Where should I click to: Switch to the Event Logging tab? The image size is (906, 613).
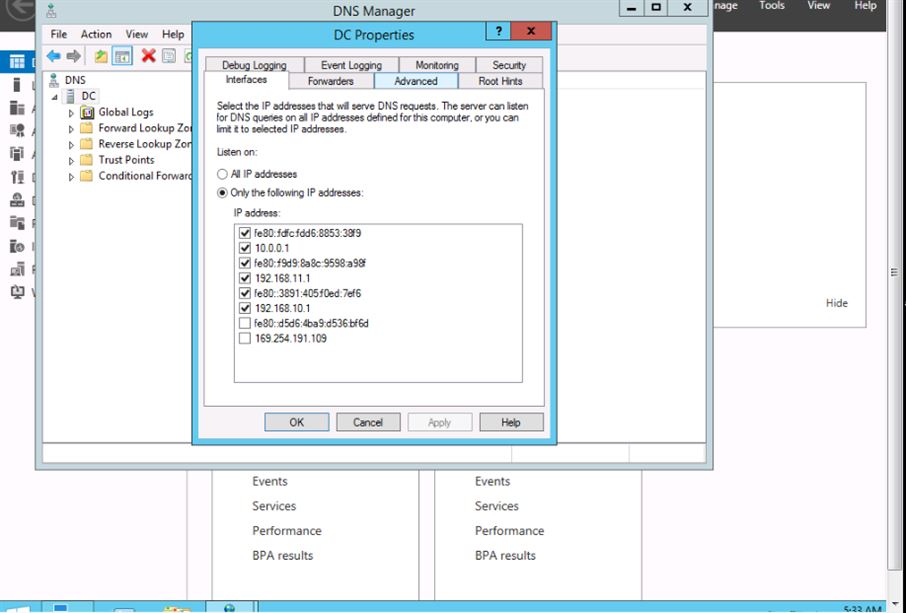[351, 65]
